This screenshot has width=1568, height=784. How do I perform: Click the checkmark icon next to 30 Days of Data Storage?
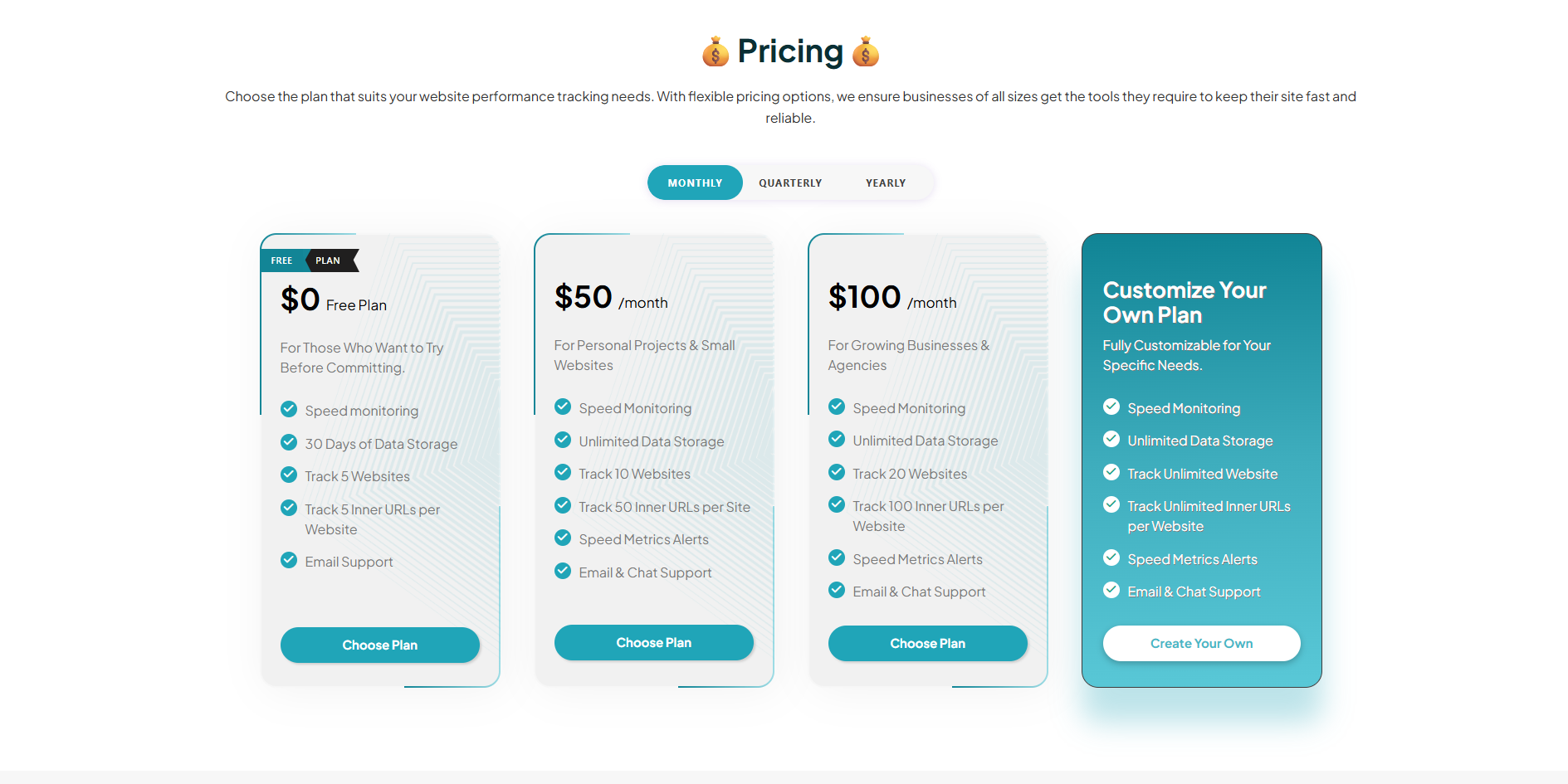point(289,442)
